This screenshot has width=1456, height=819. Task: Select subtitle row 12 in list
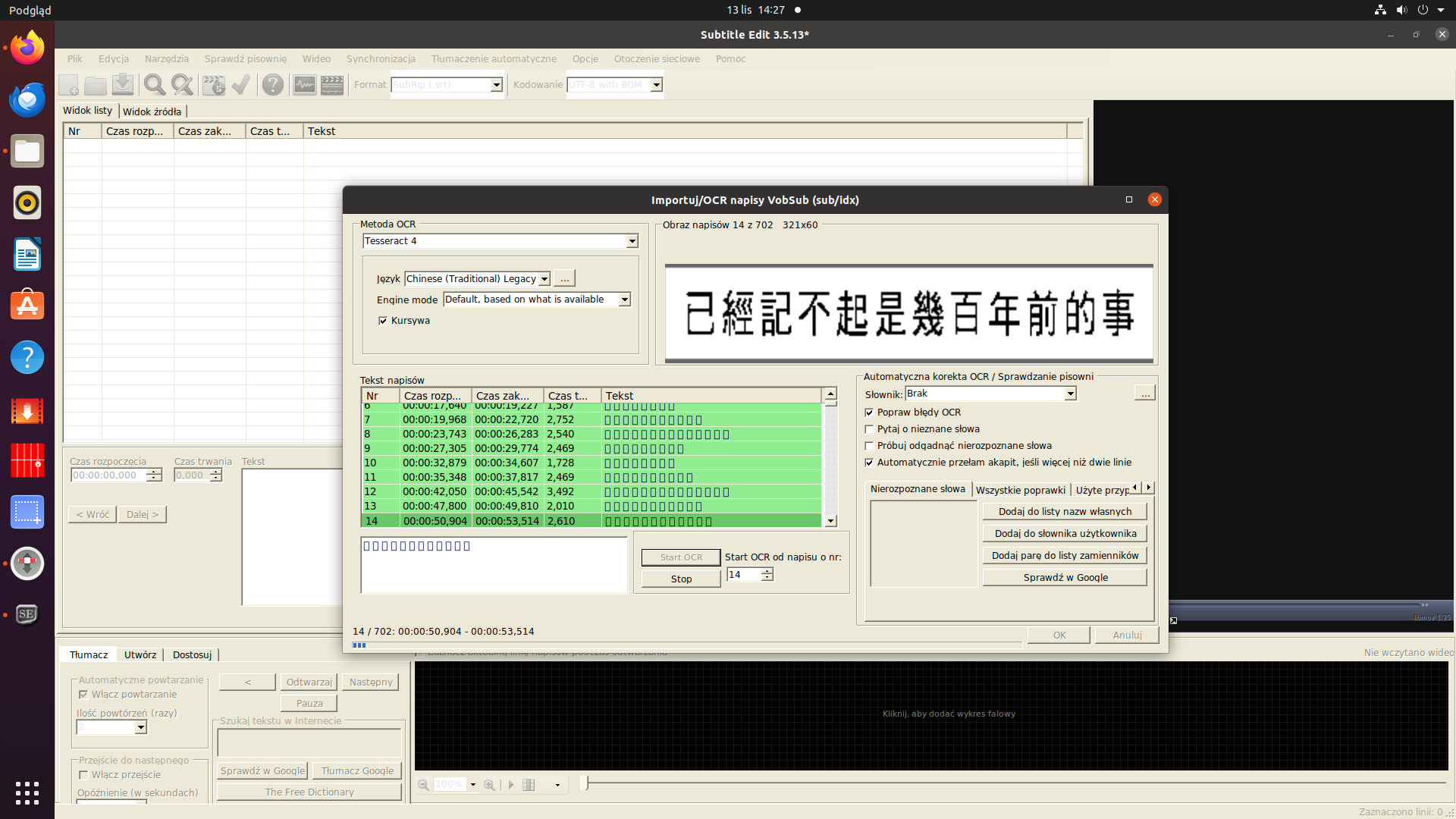[591, 492]
